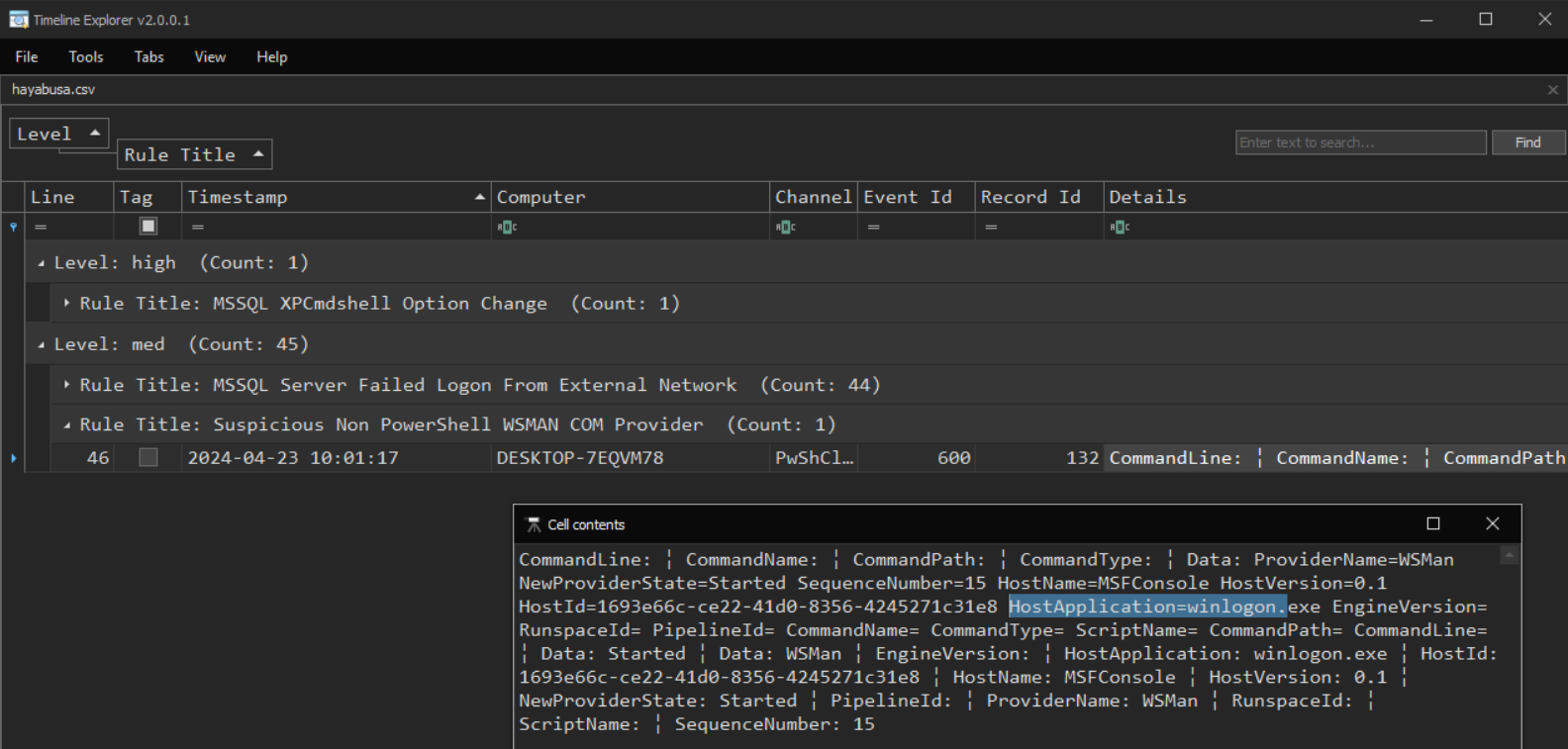Open the Computer column filter operator icon
The image size is (1568, 749).
[x=507, y=227]
